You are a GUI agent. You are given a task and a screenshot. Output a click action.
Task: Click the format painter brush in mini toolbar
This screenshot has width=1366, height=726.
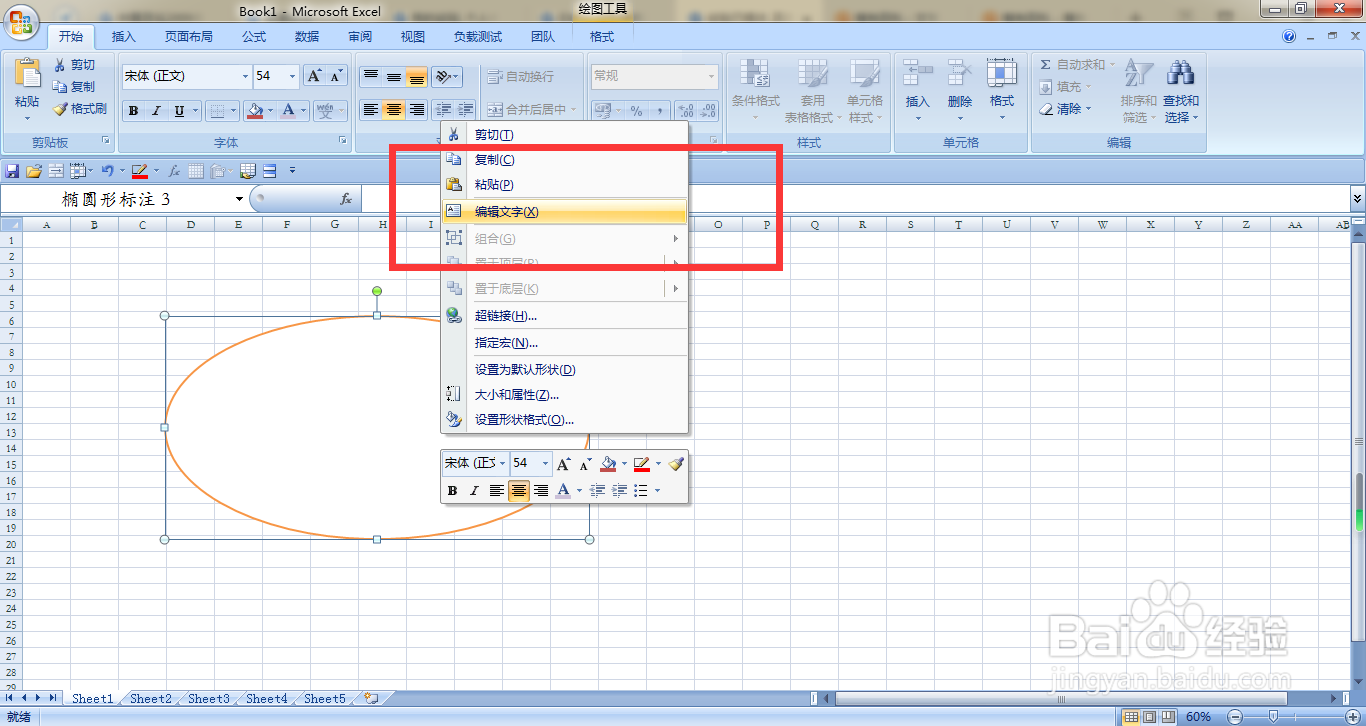point(676,464)
